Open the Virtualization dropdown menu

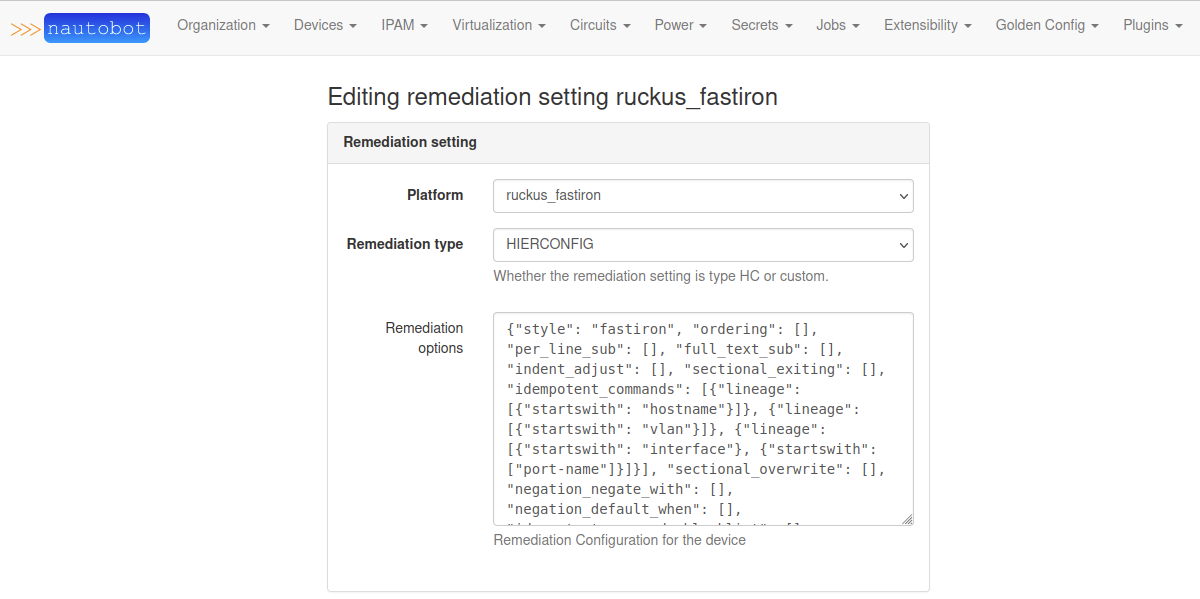tap(498, 25)
